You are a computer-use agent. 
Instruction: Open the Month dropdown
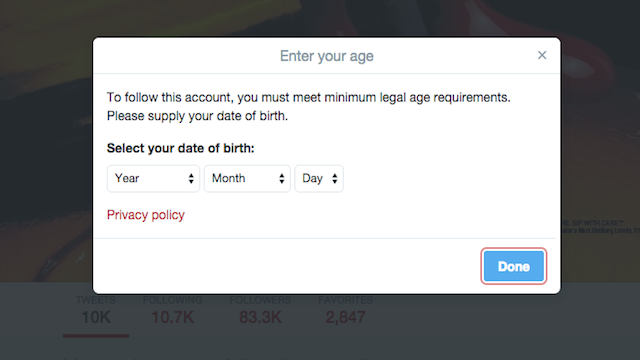click(247, 178)
